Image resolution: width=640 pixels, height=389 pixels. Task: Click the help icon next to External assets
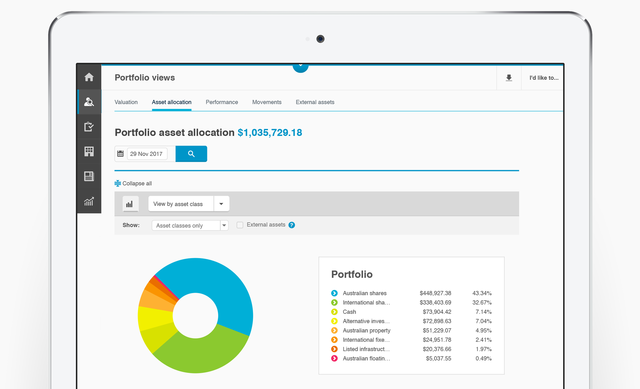click(x=291, y=225)
